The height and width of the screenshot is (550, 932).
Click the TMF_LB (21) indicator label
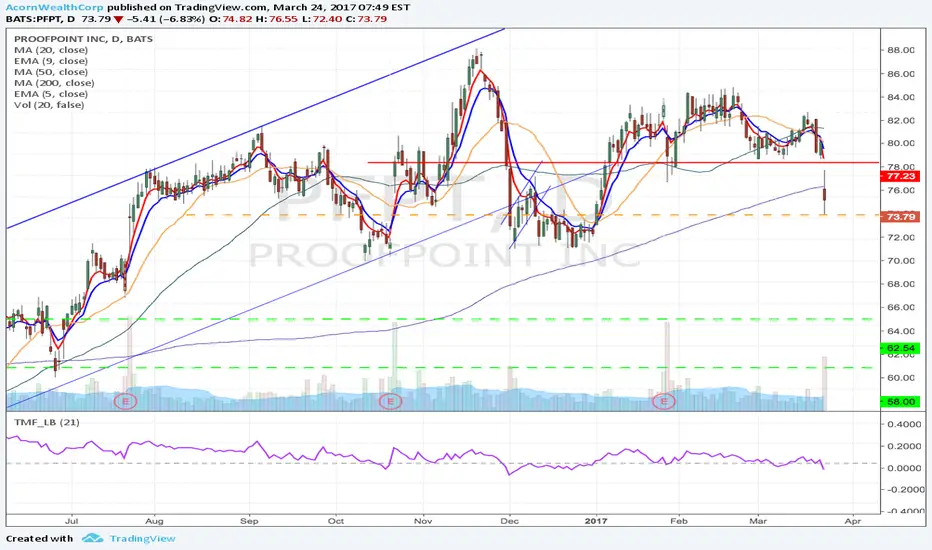[47, 422]
